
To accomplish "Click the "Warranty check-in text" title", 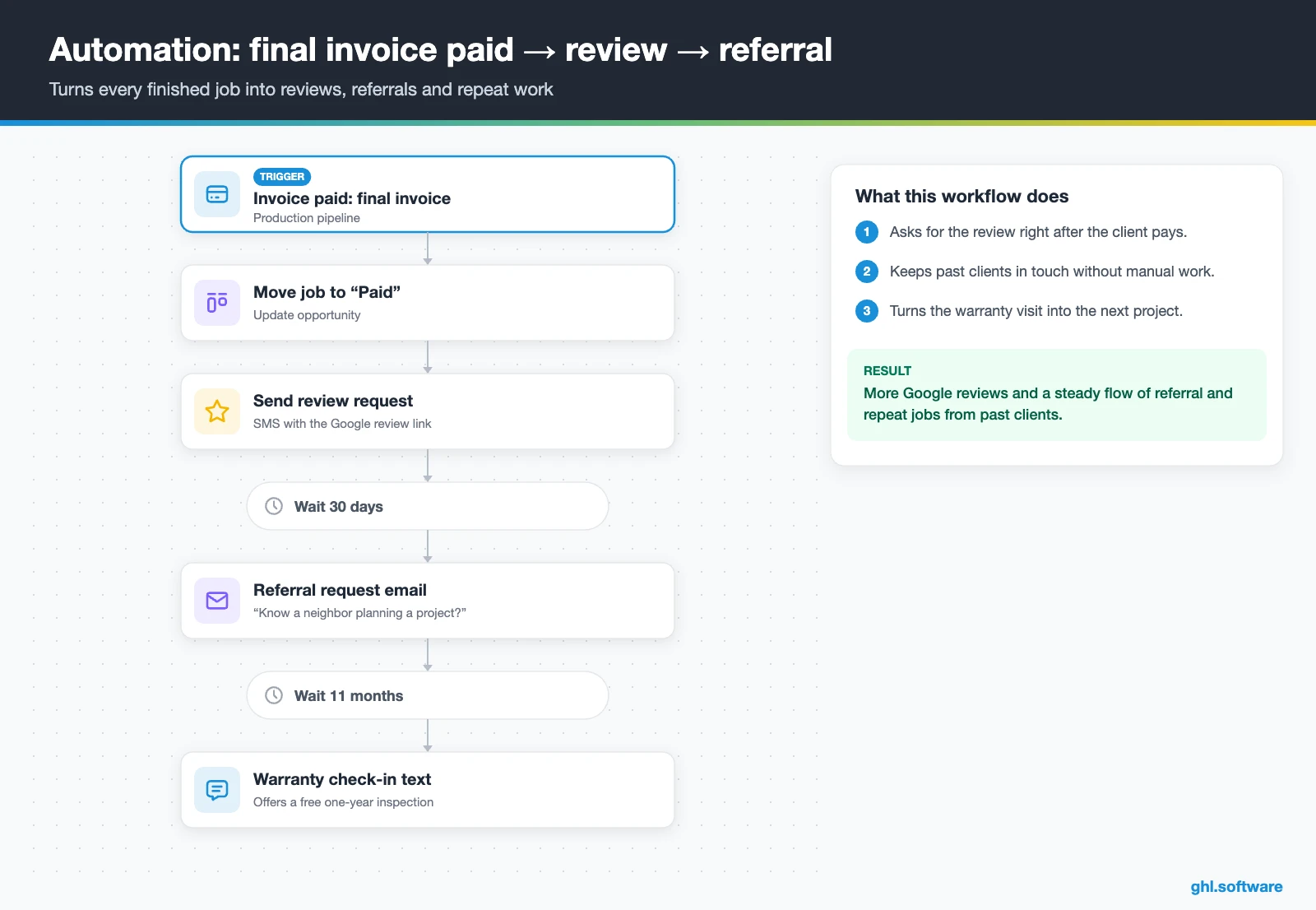I will point(342,779).
